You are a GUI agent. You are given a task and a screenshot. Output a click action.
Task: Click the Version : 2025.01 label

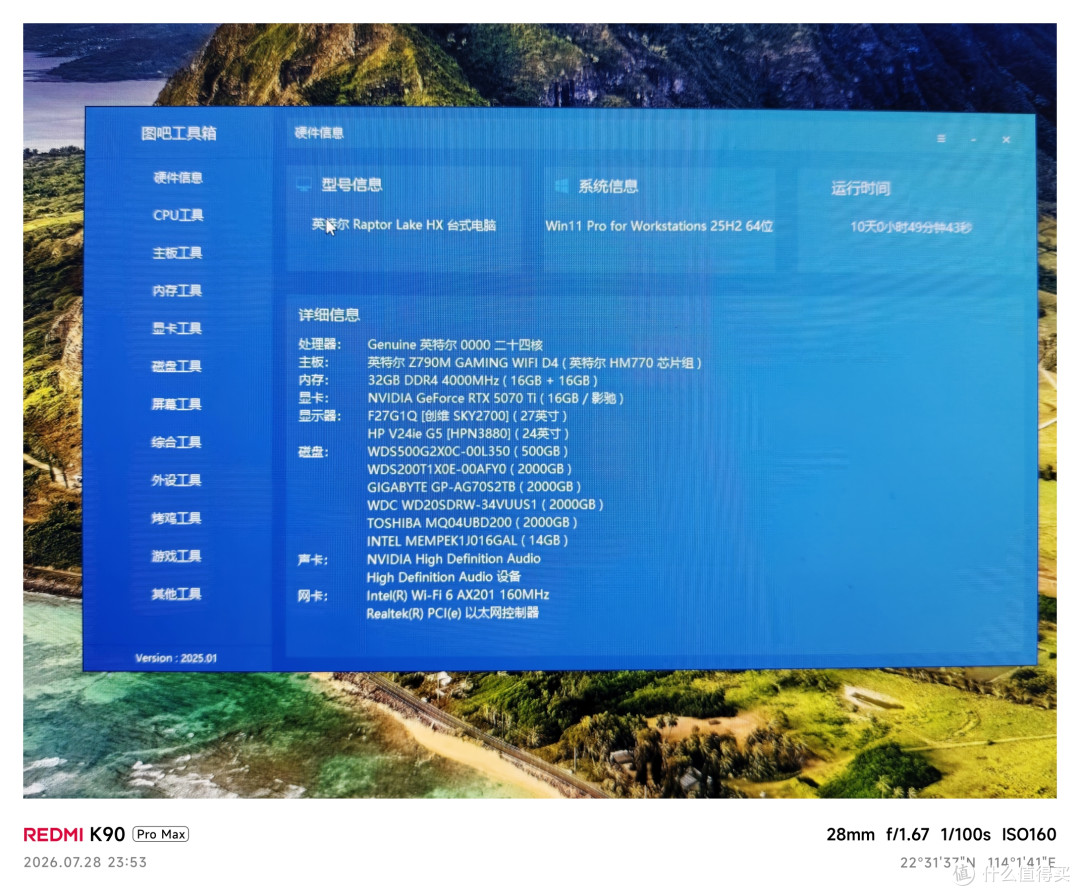(176, 658)
